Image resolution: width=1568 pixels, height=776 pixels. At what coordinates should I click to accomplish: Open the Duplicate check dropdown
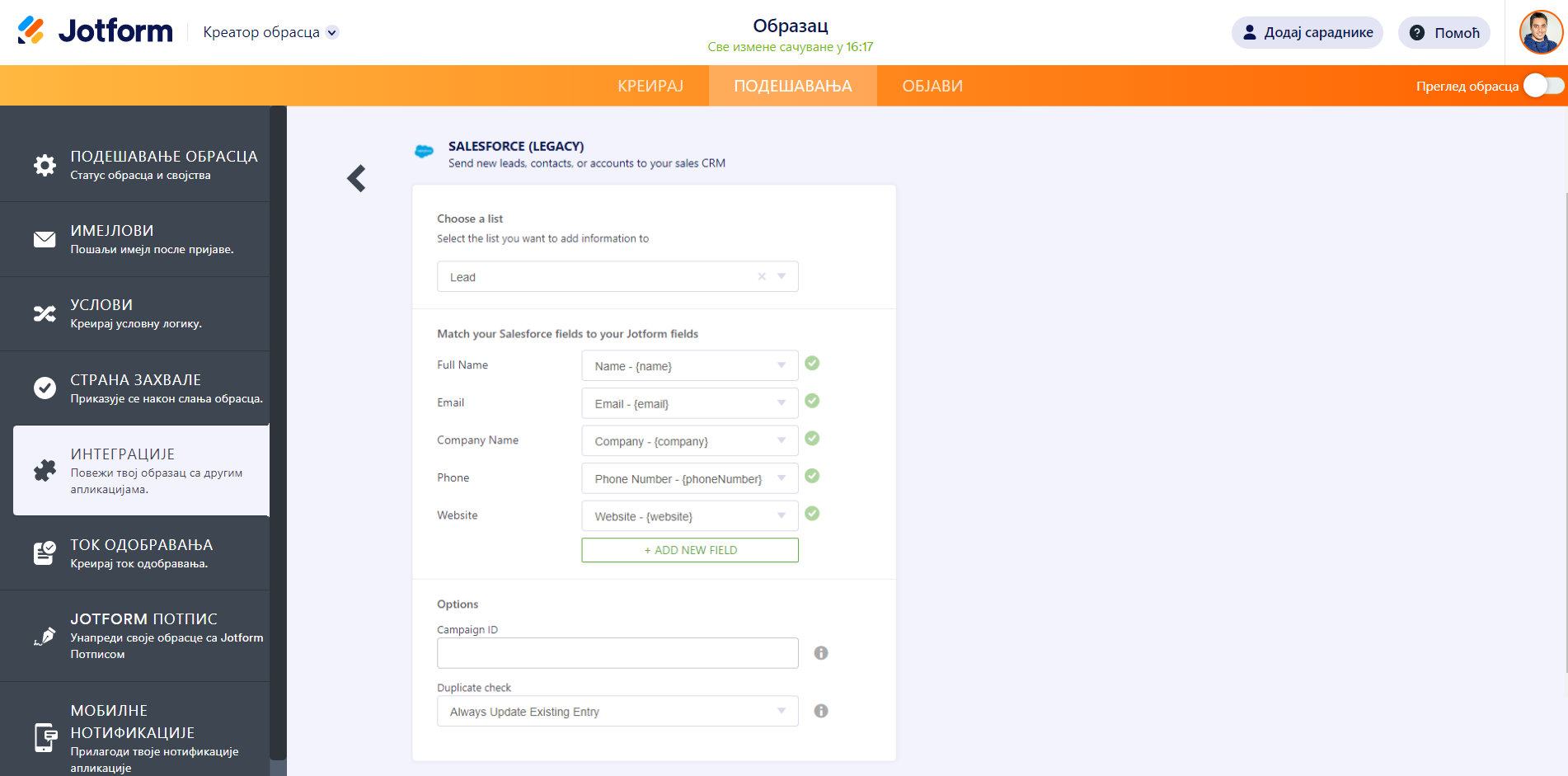[x=617, y=711]
